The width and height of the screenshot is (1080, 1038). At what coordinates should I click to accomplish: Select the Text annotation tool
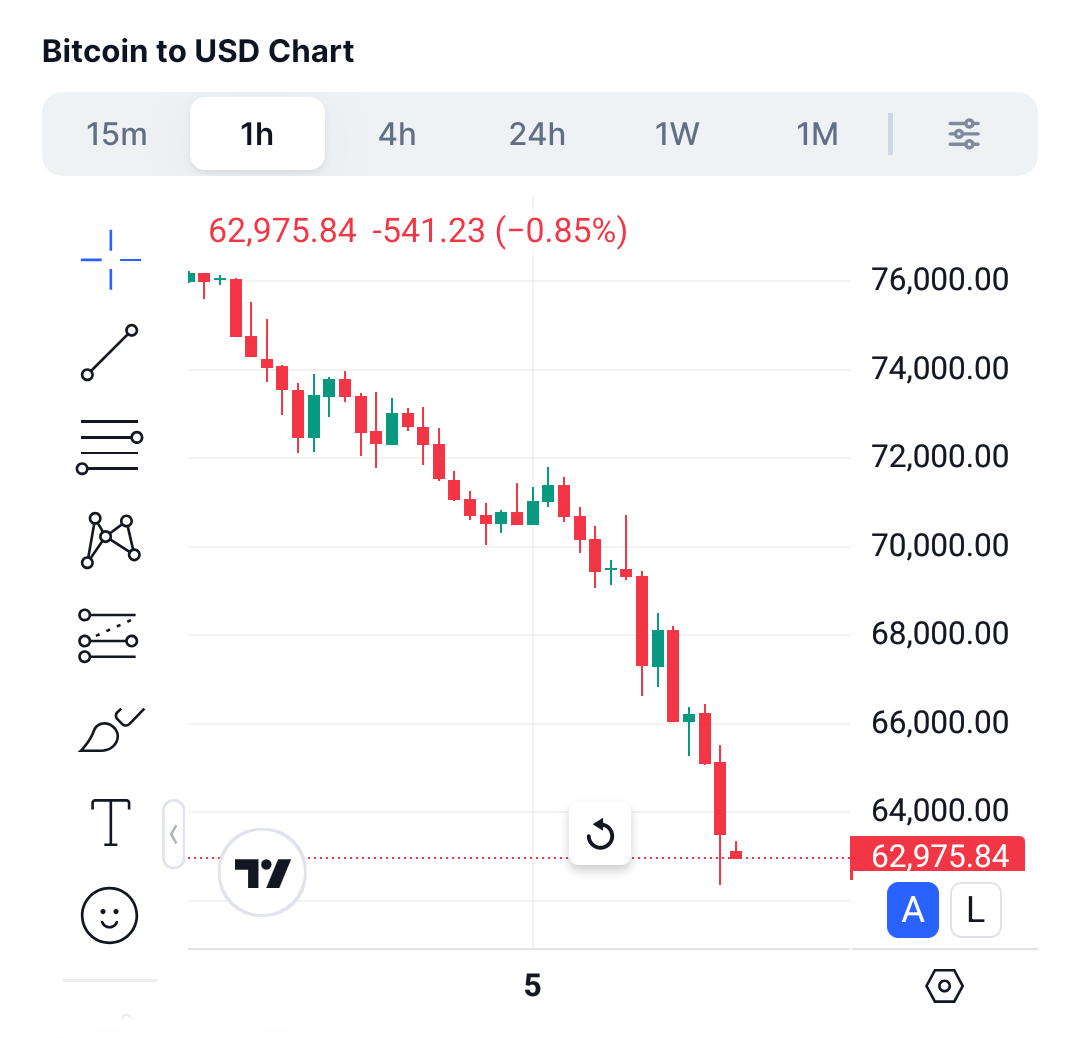(x=110, y=822)
